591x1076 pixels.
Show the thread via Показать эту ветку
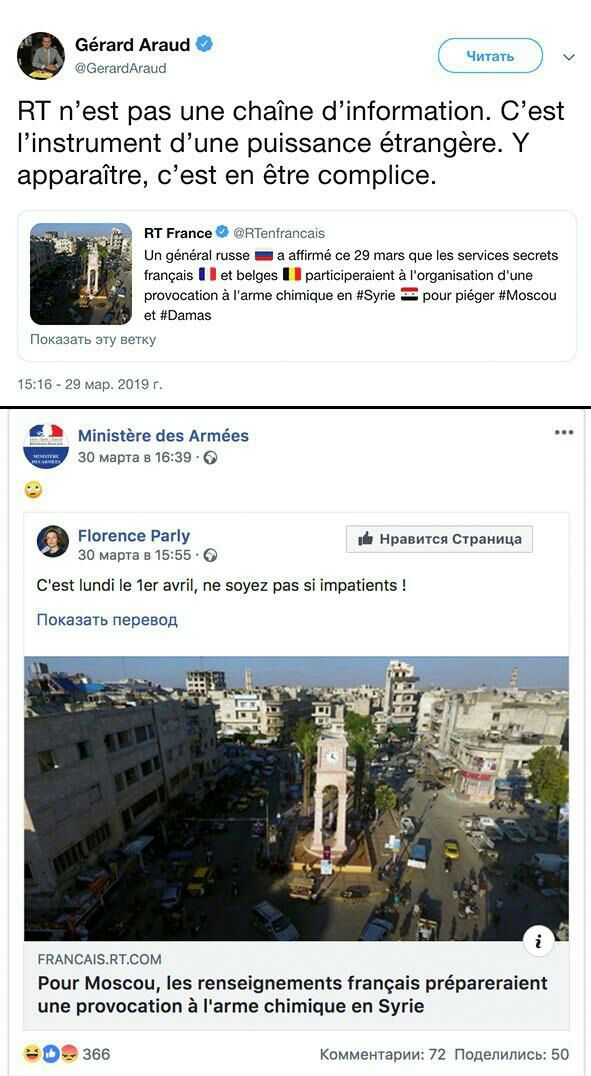tap(93, 340)
